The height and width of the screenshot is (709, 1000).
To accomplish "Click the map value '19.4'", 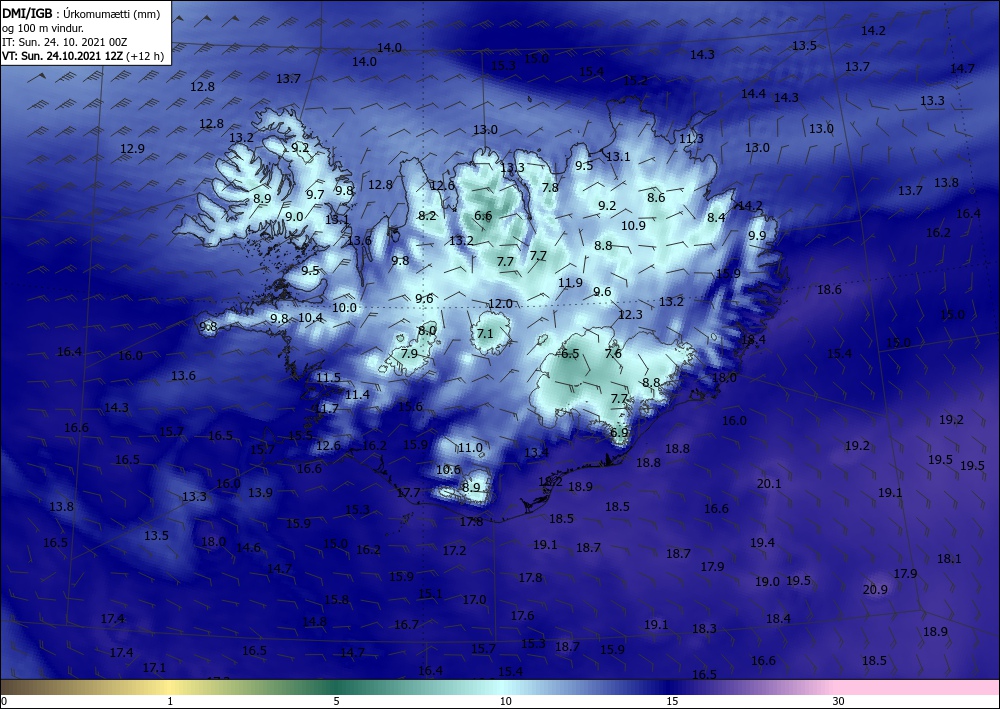I will 762,543.
